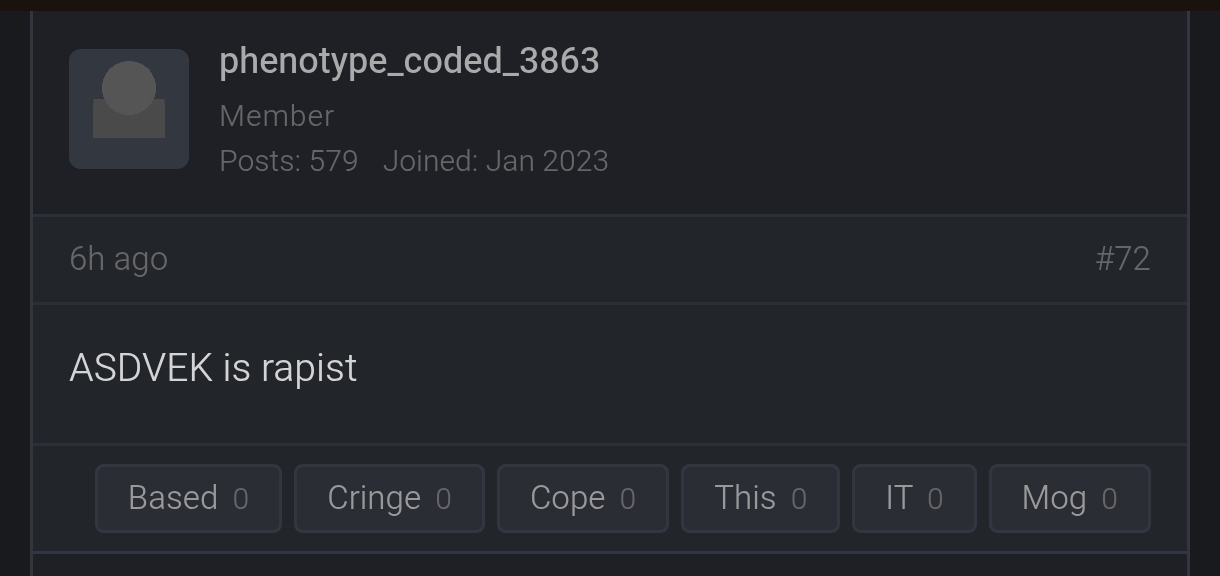The image size is (1220, 576).
Task: React with This to the post
Action: pos(759,497)
